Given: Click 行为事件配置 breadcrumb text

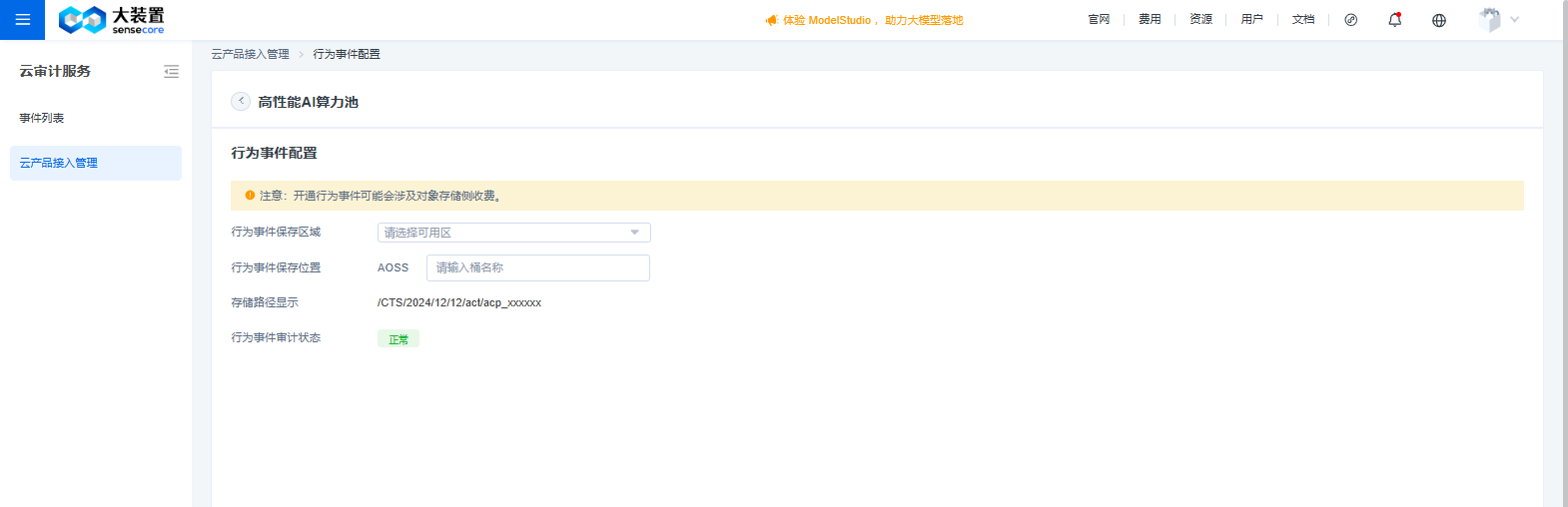Looking at the screenshot, I should click(x=347, y=54).
